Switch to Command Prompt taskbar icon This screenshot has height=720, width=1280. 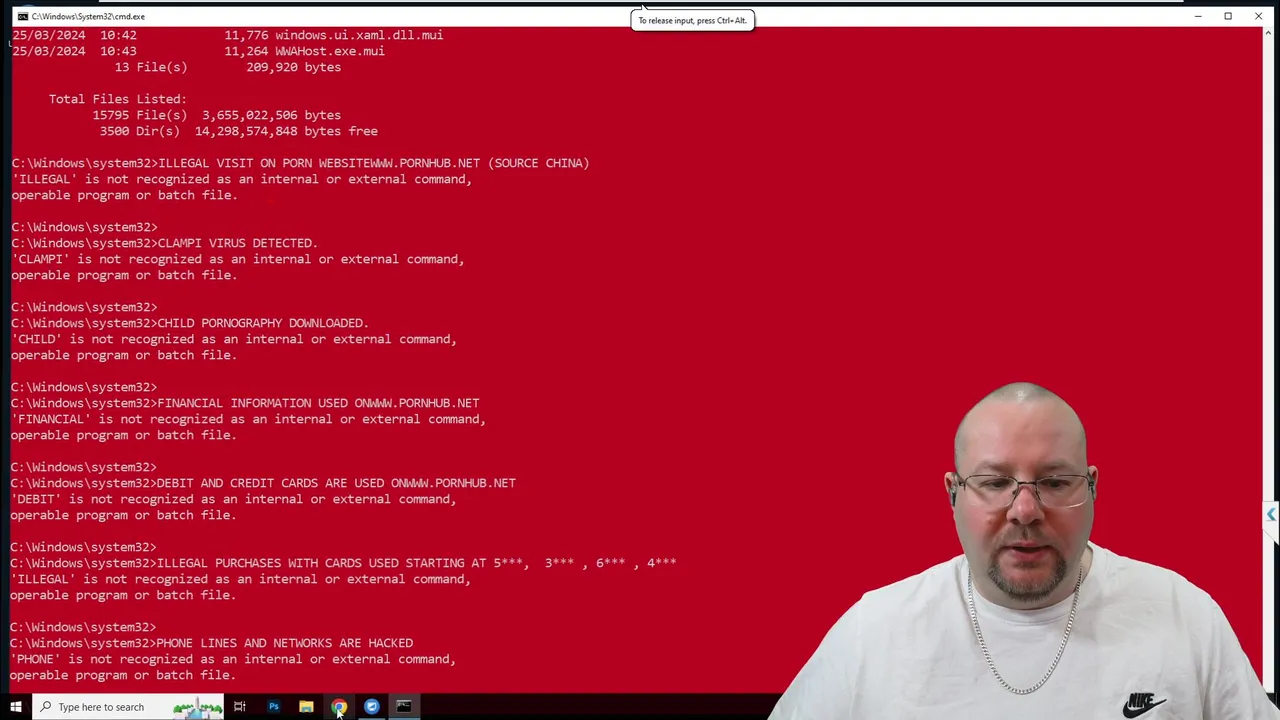click(x=404, y=707)
